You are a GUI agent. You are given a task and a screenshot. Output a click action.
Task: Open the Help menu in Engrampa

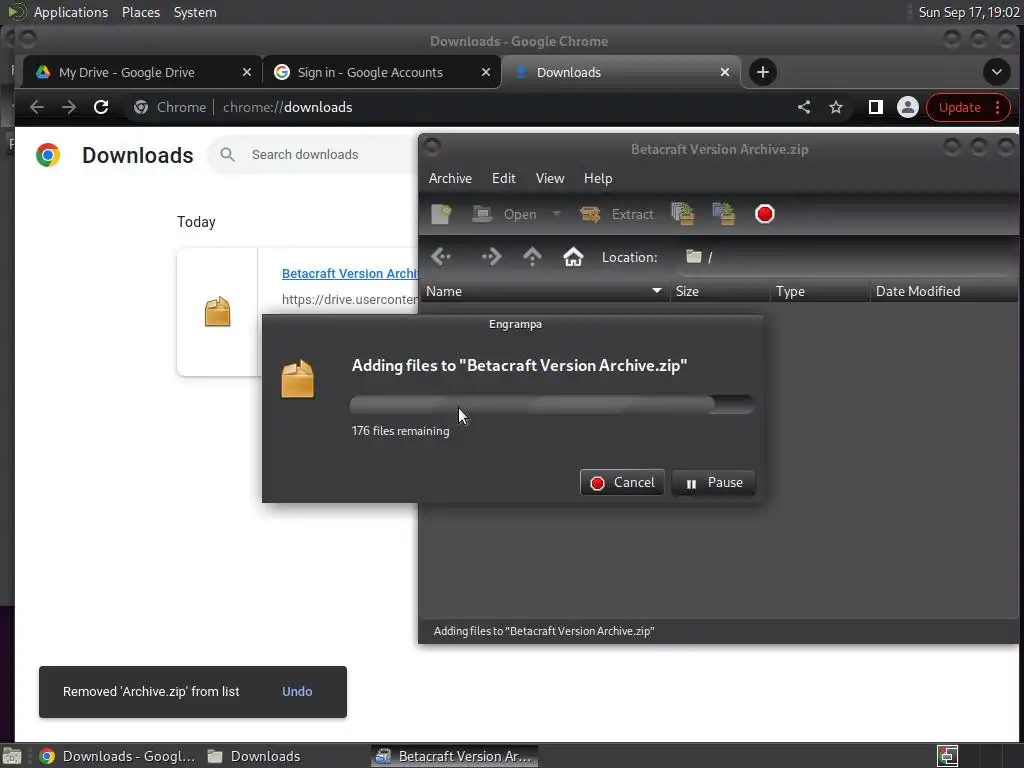click(x=598, y=178)
